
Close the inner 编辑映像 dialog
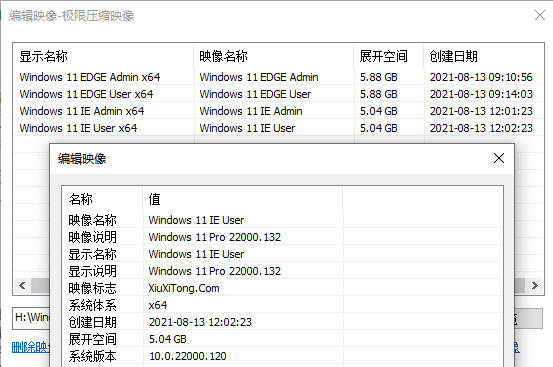click(499, 158)
